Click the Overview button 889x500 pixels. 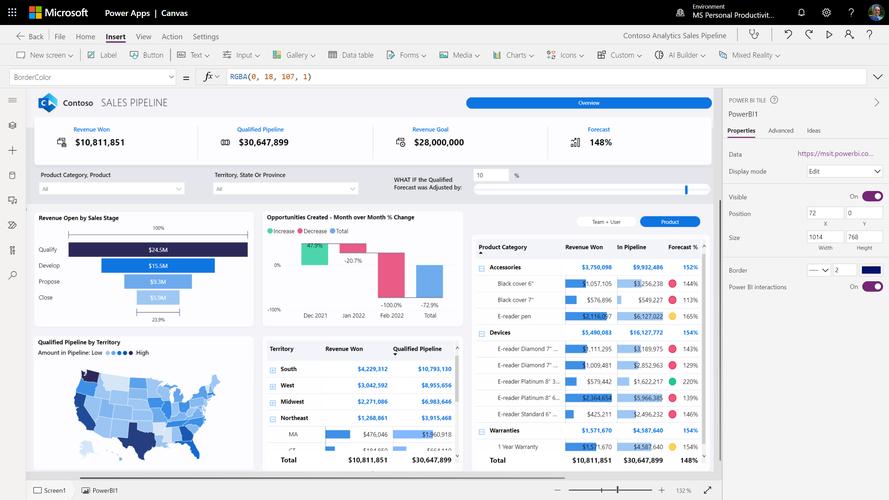tap(588, 103)
